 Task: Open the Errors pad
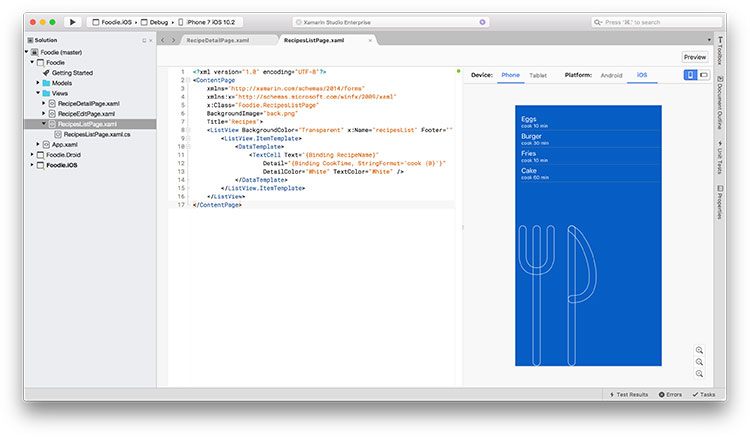click(x=670, y=394)
